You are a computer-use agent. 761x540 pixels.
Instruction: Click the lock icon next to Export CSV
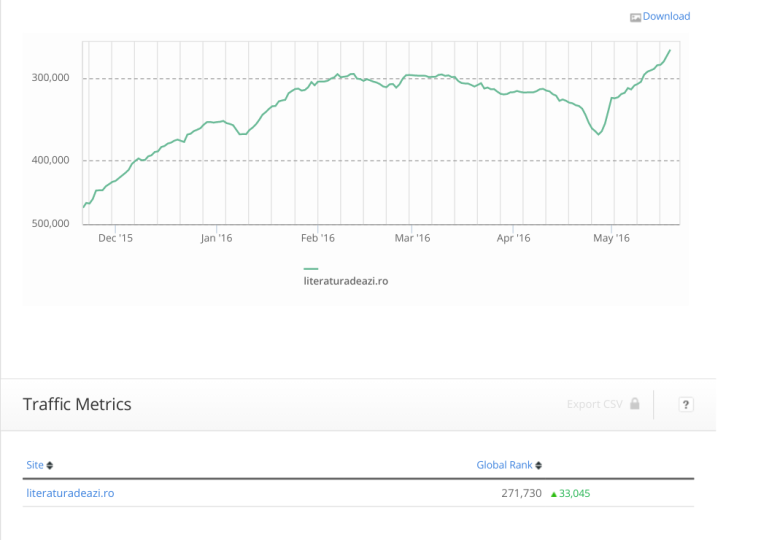[634, 403]
